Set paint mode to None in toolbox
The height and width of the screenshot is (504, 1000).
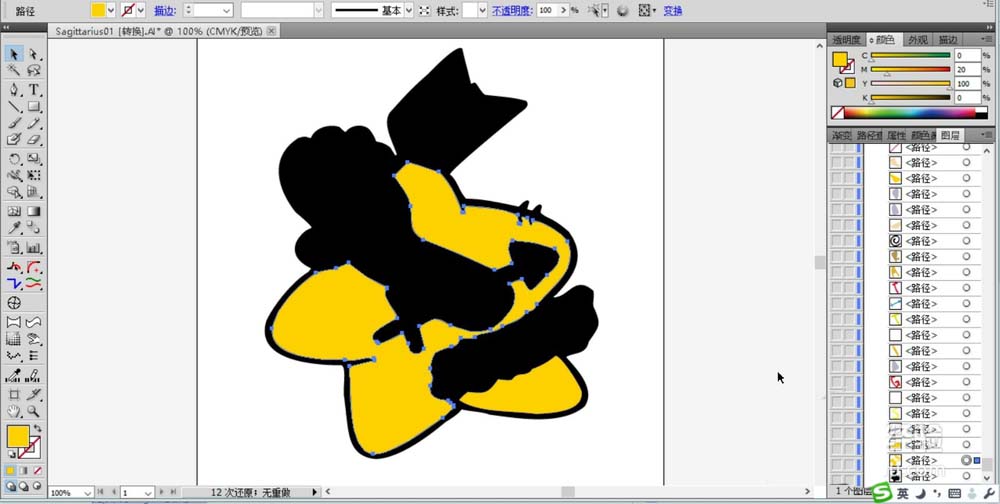point(37,471)
